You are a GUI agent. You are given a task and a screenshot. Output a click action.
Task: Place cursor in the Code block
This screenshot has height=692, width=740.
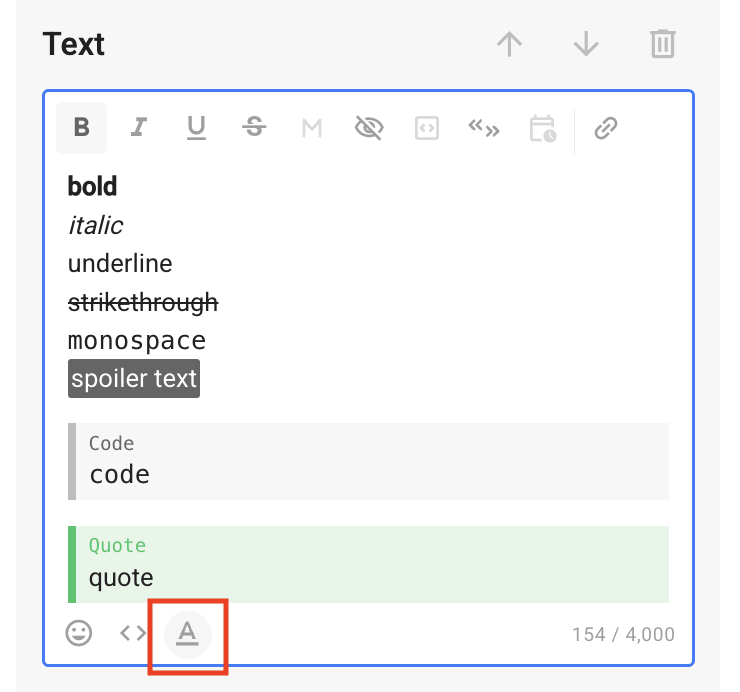370,473
